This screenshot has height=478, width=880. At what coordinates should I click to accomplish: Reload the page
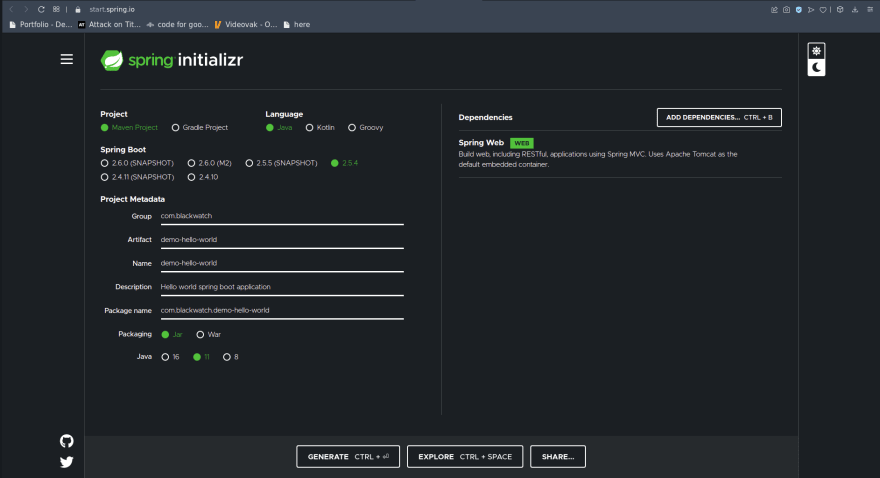coord(41,10)
